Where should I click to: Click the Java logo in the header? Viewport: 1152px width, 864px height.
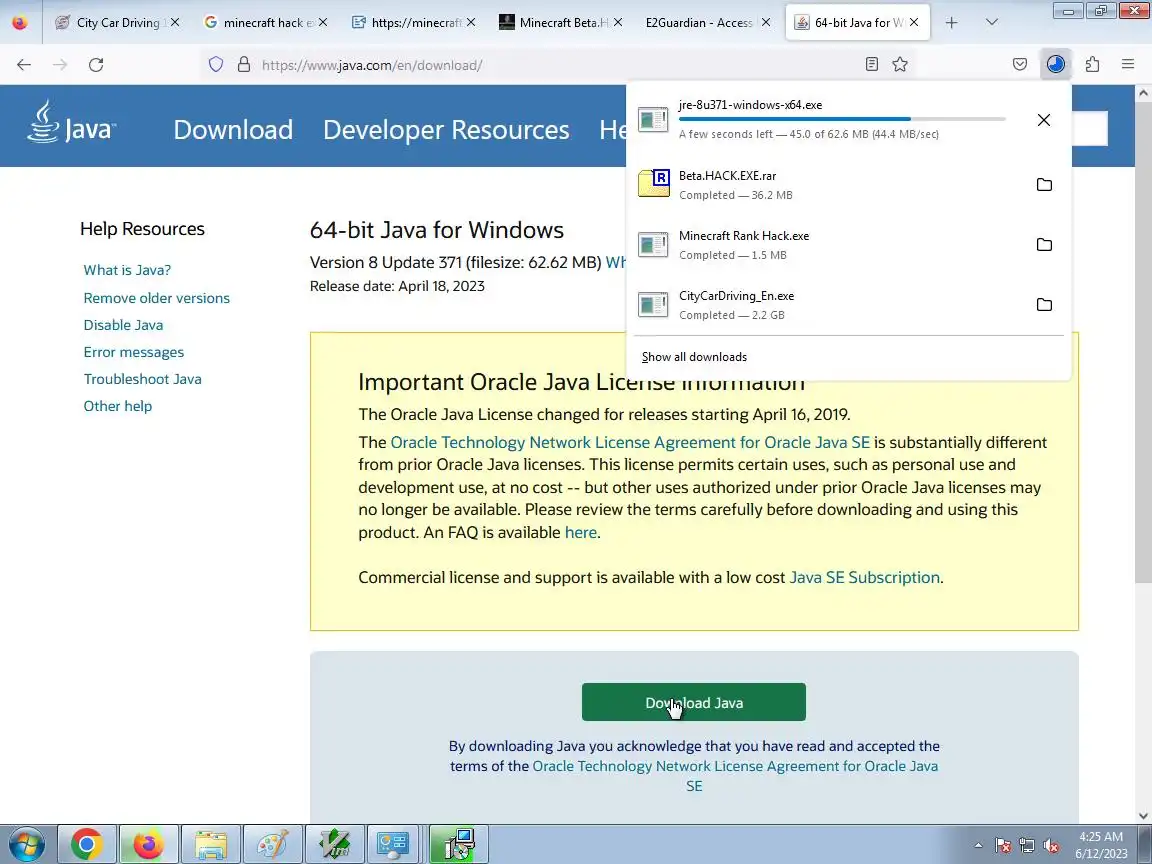(71, 123)
